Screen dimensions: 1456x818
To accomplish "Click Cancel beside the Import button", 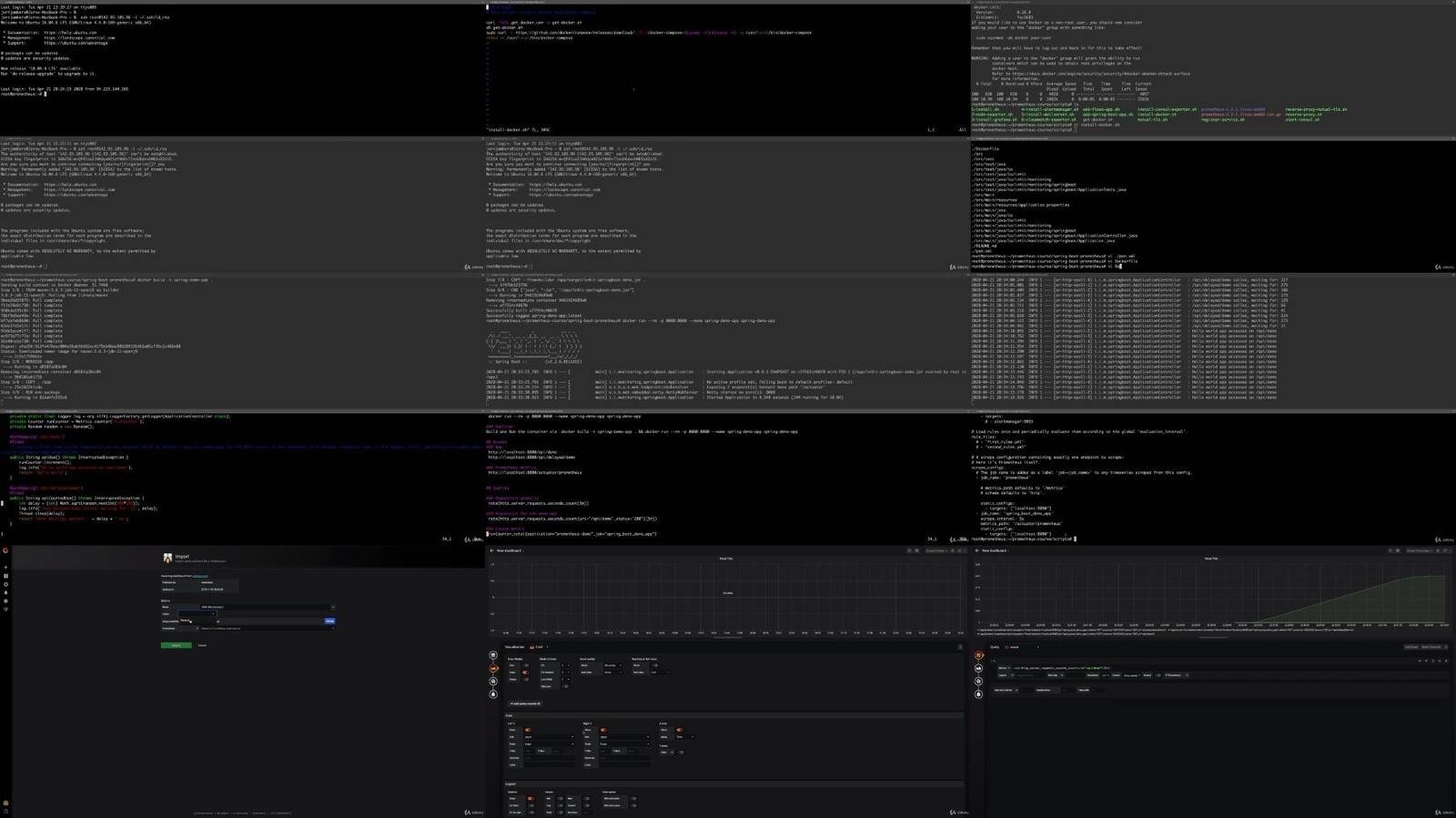I will (x=202, y=645).
